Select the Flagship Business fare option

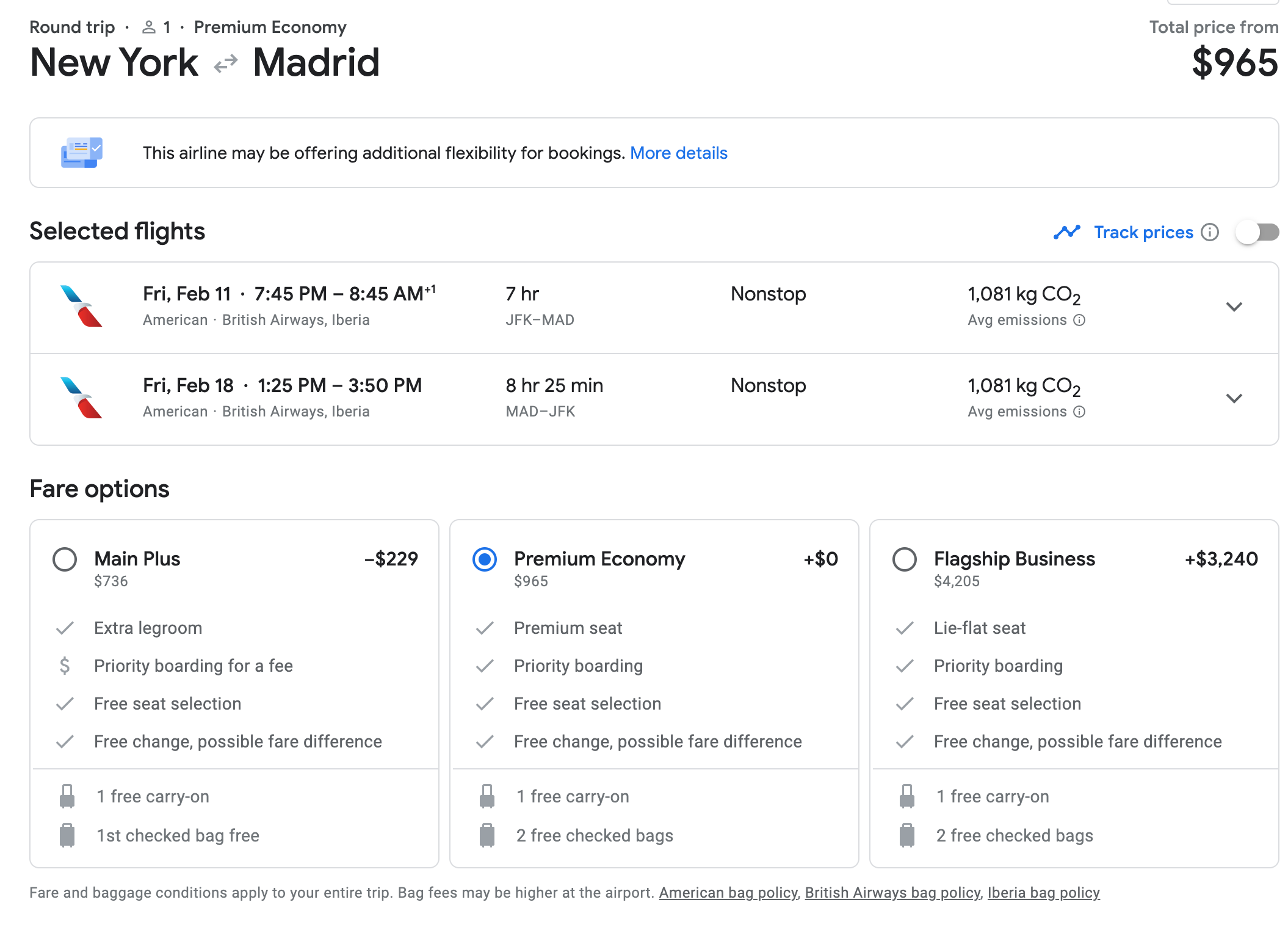click(x=904, y=559)
